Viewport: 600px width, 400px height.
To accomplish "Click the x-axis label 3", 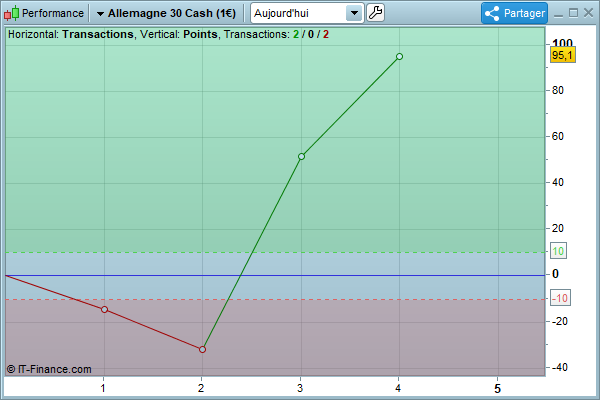I will pos(300,389).
